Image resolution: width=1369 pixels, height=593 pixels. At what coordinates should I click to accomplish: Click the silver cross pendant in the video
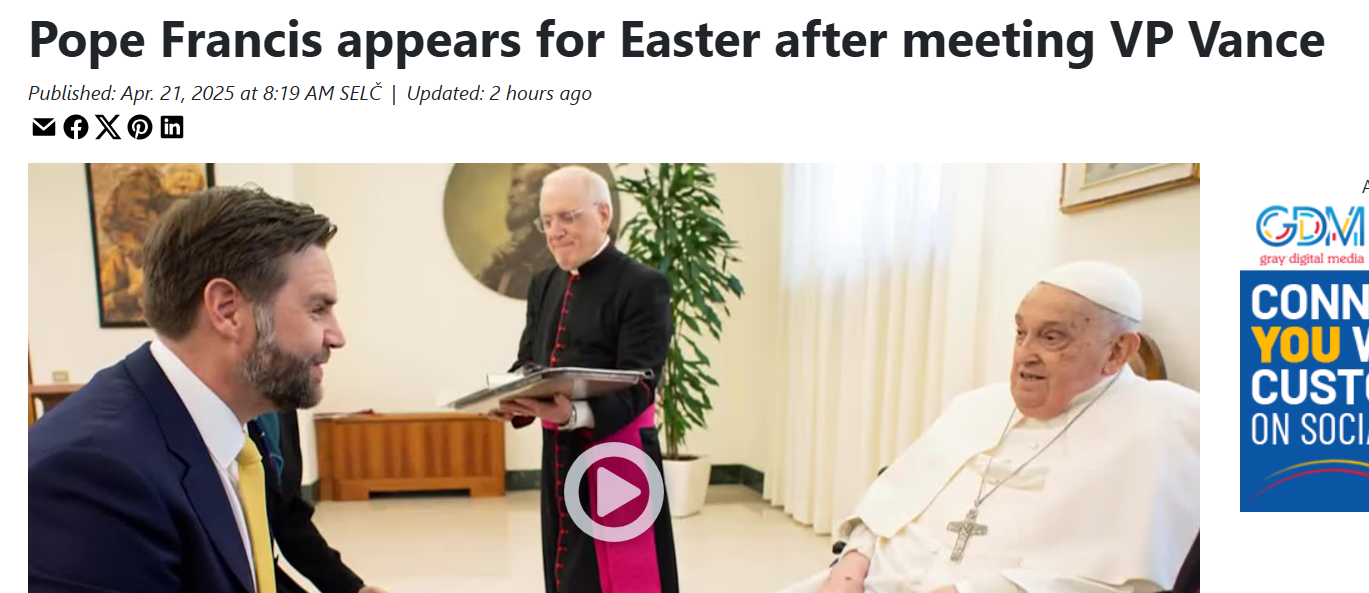tap(966, 532)
